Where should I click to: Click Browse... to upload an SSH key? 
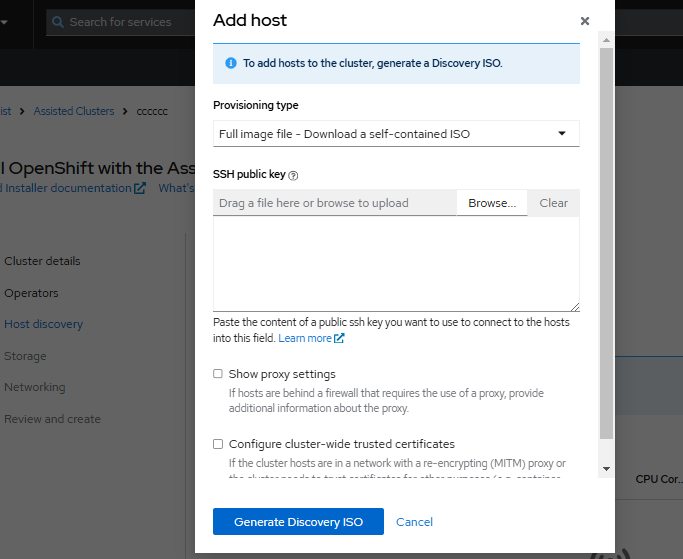click(x=491, y=203)
